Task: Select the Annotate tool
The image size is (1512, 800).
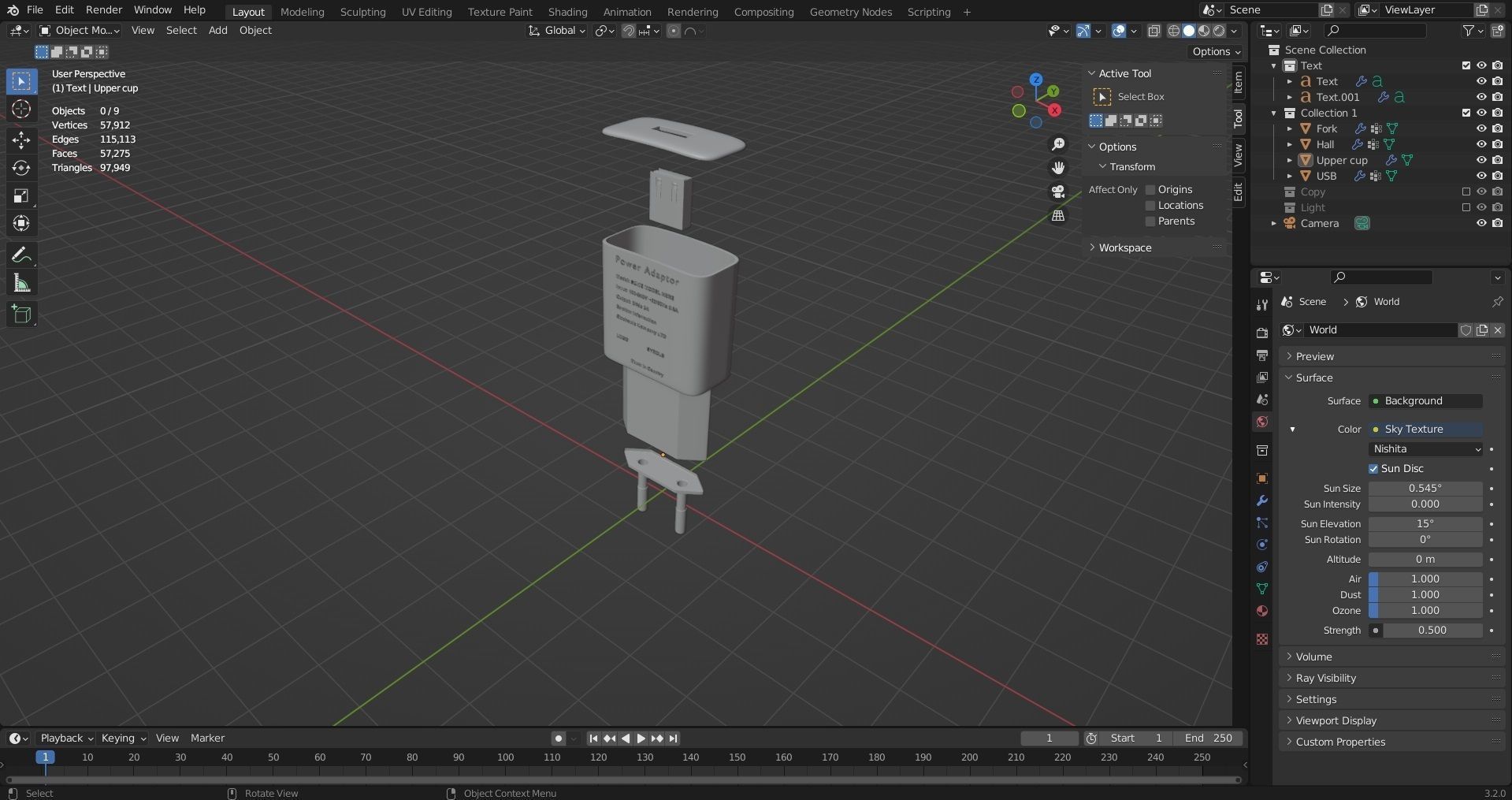Action: 21,255
